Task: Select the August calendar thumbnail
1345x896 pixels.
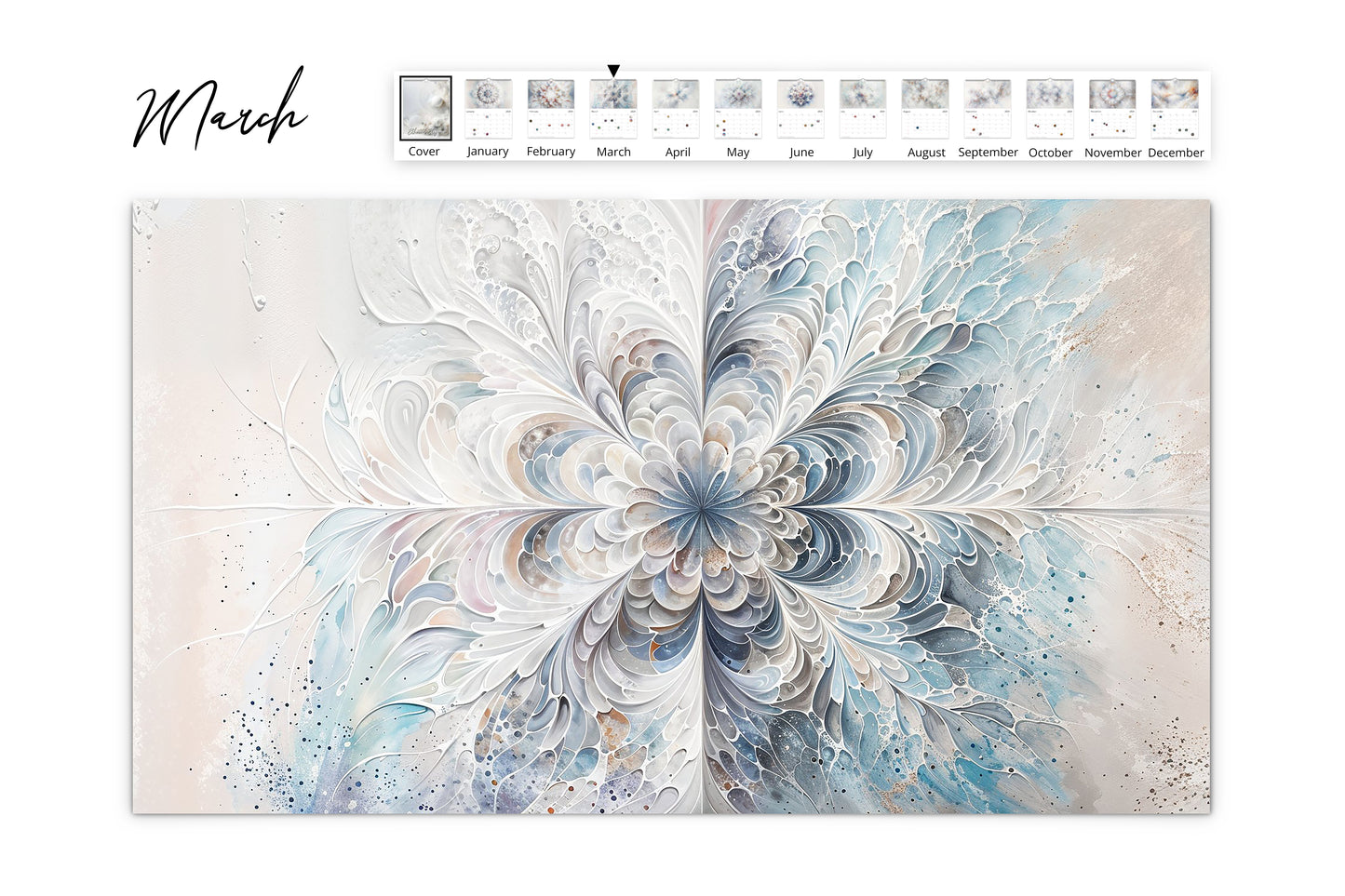Action: click(x=925, y=109)
